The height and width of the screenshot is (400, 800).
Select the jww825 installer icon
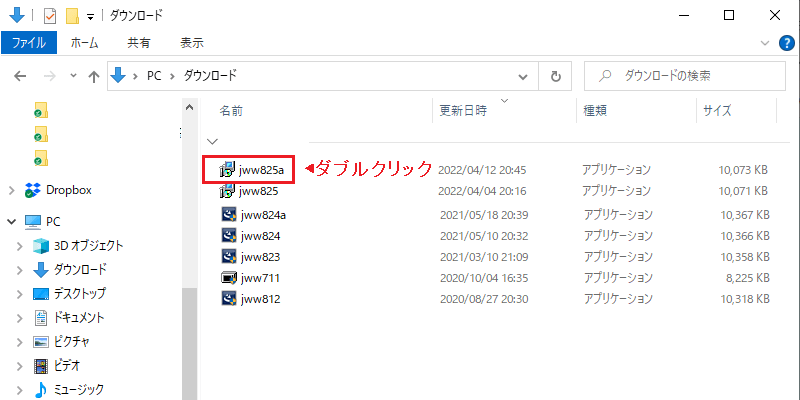[x=227, y=191]
